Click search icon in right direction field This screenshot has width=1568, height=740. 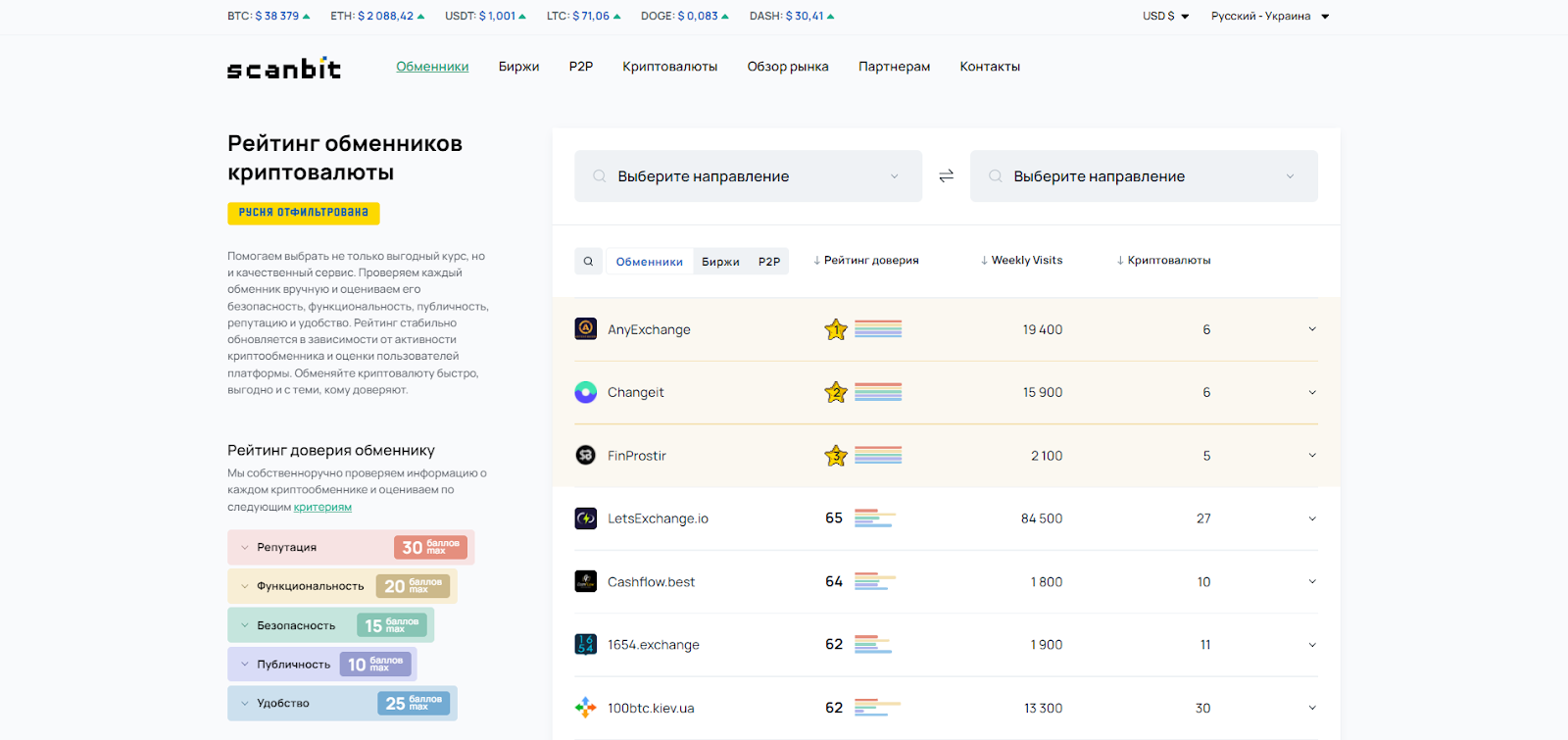point(995,176)
